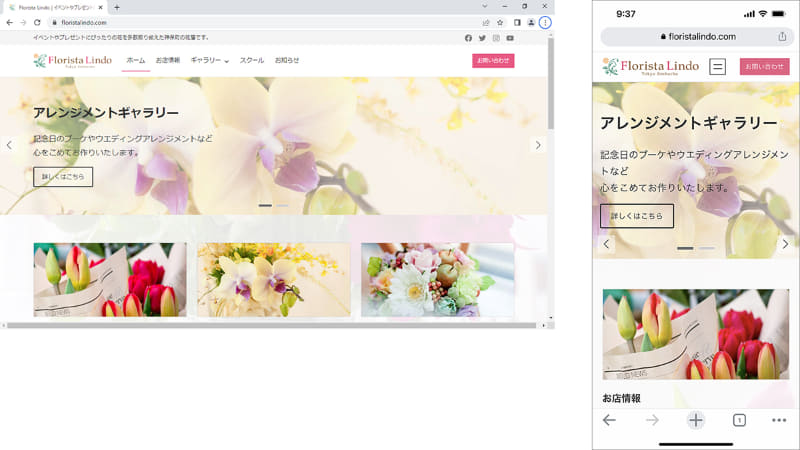Open the profile avatar icon in Chrome

(x=531, y=22)
